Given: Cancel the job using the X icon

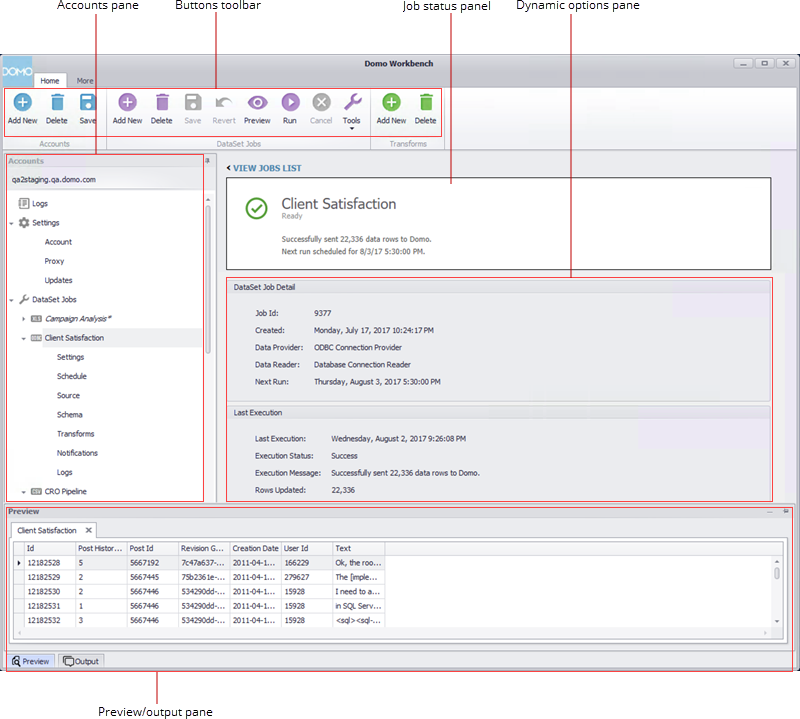Looking at the screenshot, I should pos(320,103).
